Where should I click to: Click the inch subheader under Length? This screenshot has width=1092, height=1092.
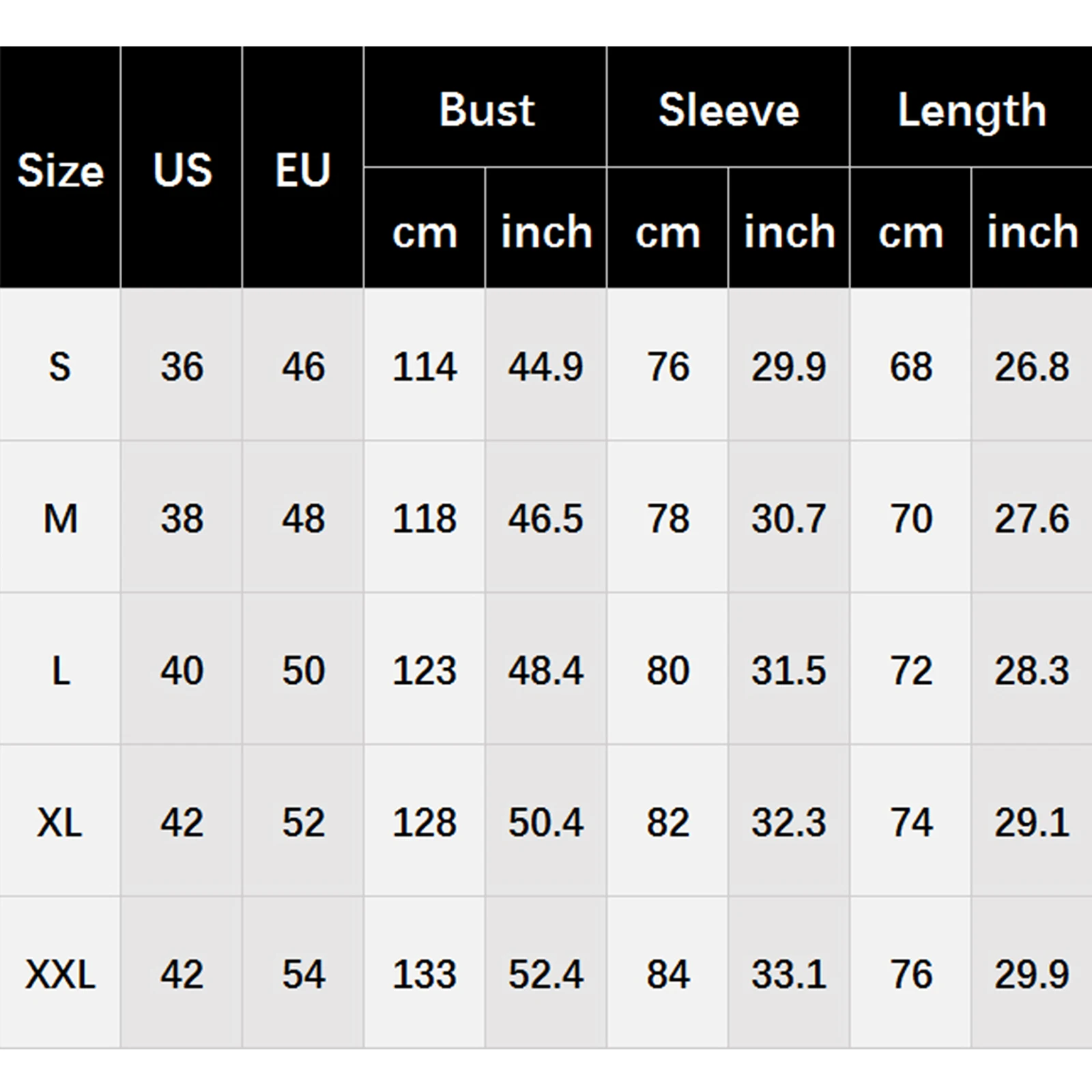coord(1032,232)
